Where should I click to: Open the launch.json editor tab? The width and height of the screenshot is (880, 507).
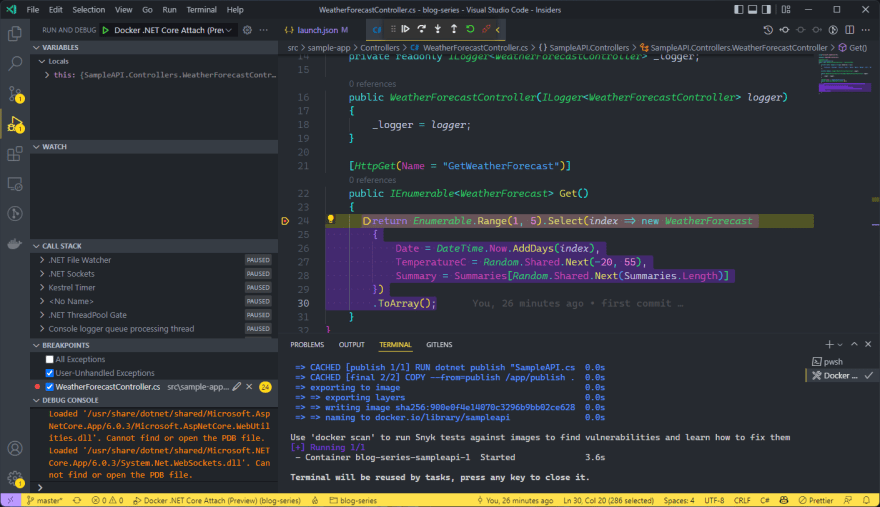point(317,30)
